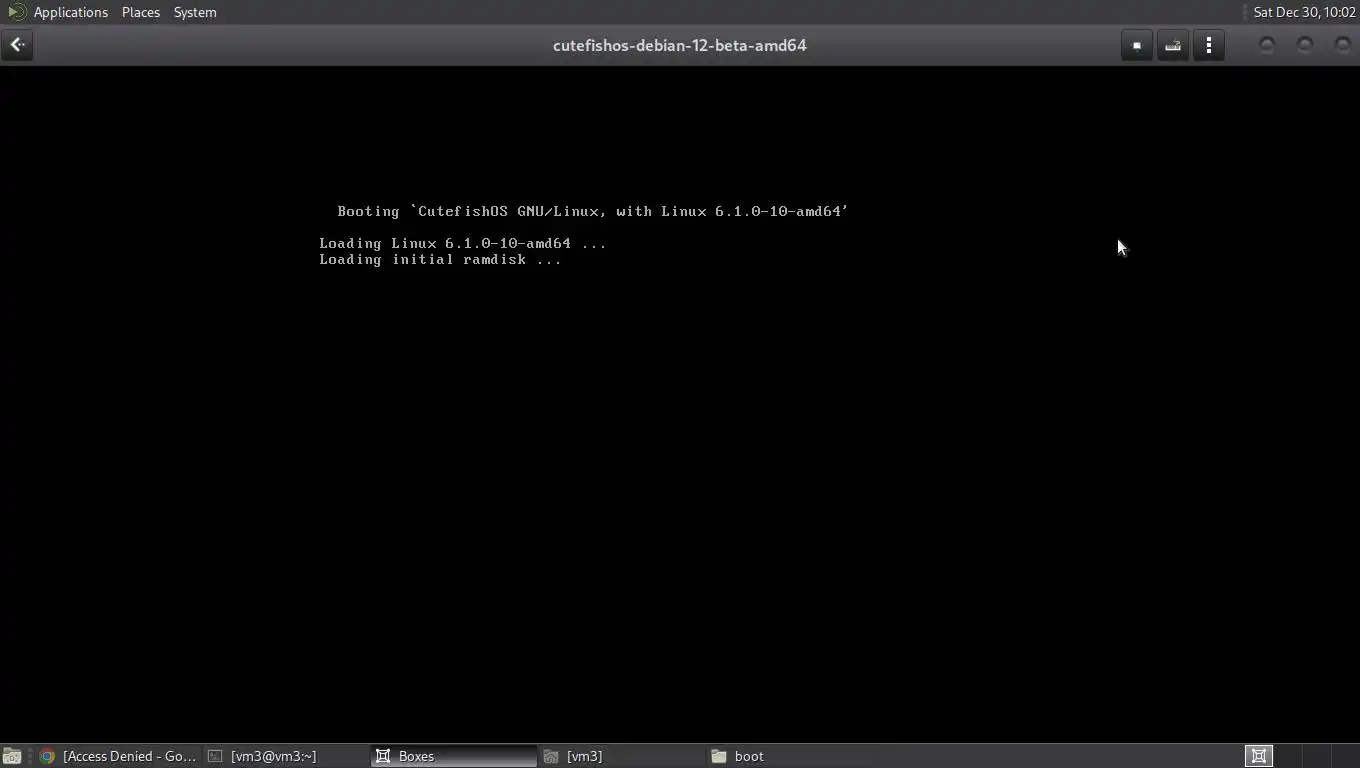This screenshot has height=768, width=1360.
Task: Click the "Loading initial ramdisk ..." line
Action: point(440,259)
